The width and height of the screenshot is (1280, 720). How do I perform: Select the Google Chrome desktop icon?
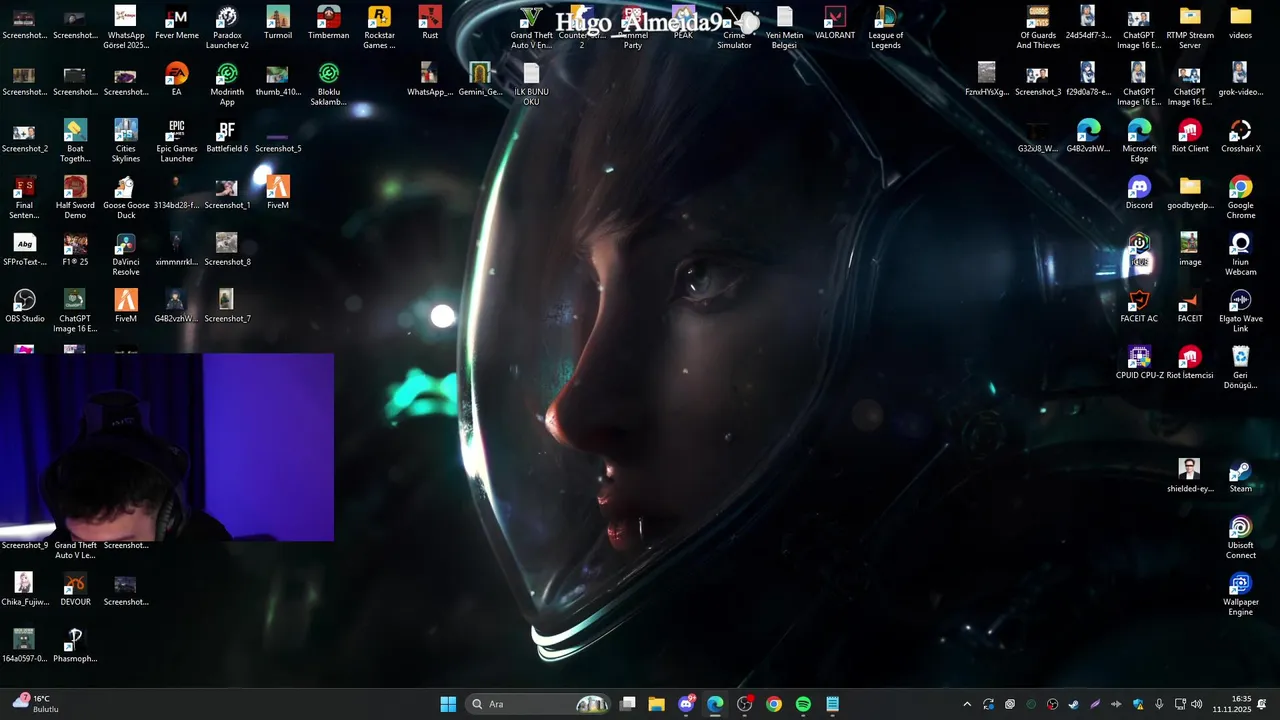[1241, 198]
